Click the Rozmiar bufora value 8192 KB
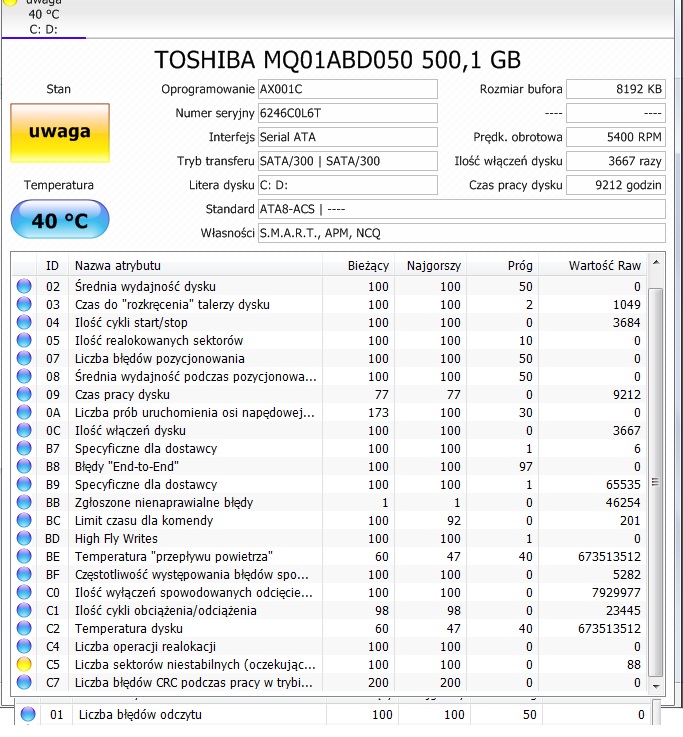Screen dimensions: 683x737 pyautogui.click(x=616, y=89)
